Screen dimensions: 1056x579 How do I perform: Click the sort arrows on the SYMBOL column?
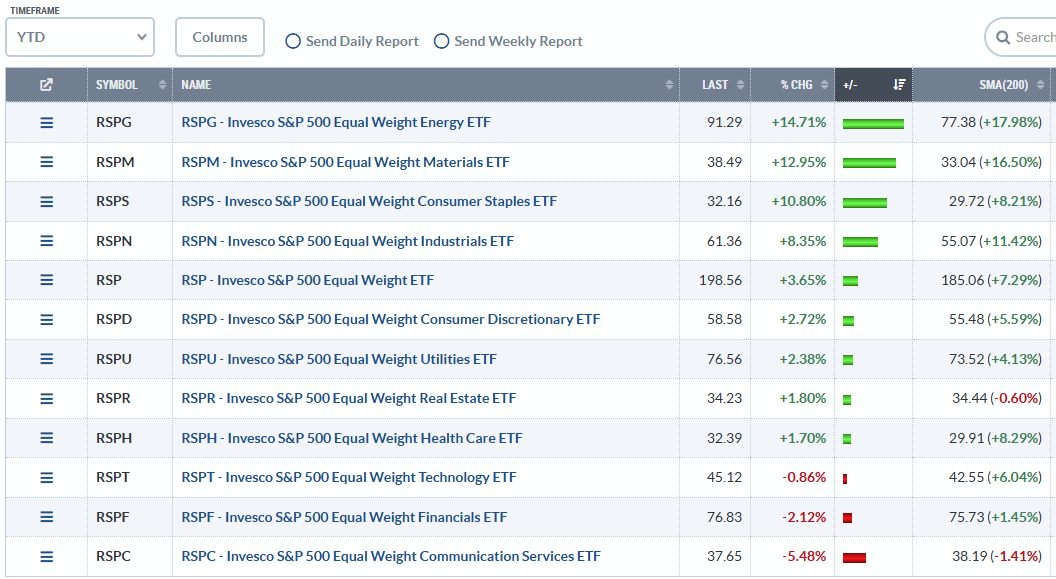[x=160, y=85]
